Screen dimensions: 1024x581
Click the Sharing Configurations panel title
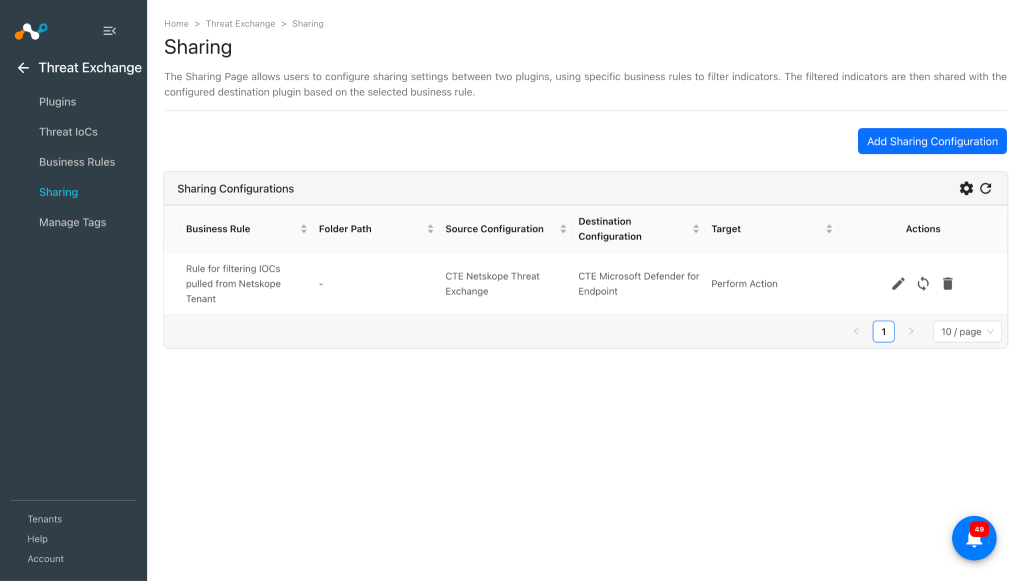click(x=236, y=189)
